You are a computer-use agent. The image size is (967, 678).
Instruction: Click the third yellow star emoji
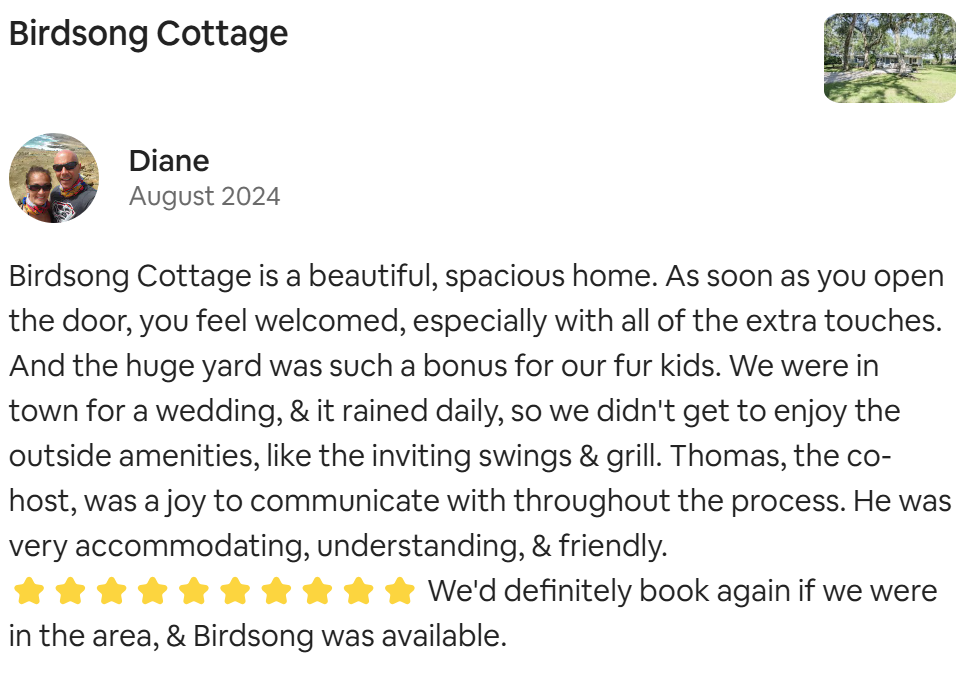(112, 591)
